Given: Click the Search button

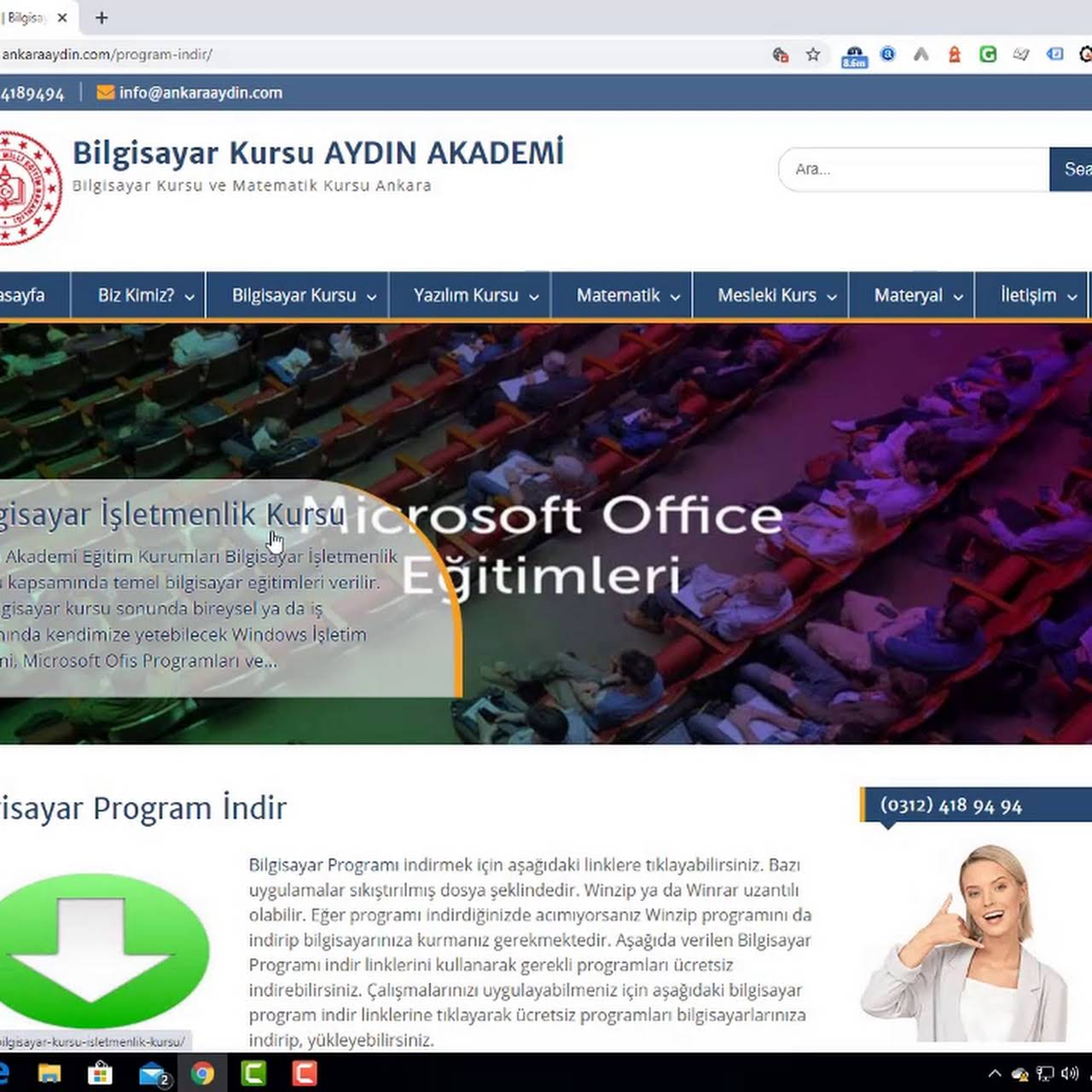Looking at the screenshot, I should point(1072,169).
